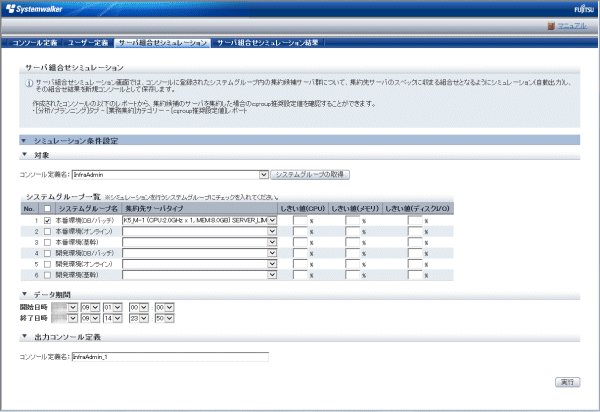
Task: Click the output console name field InfraAdmin_1
Action: 170,355
